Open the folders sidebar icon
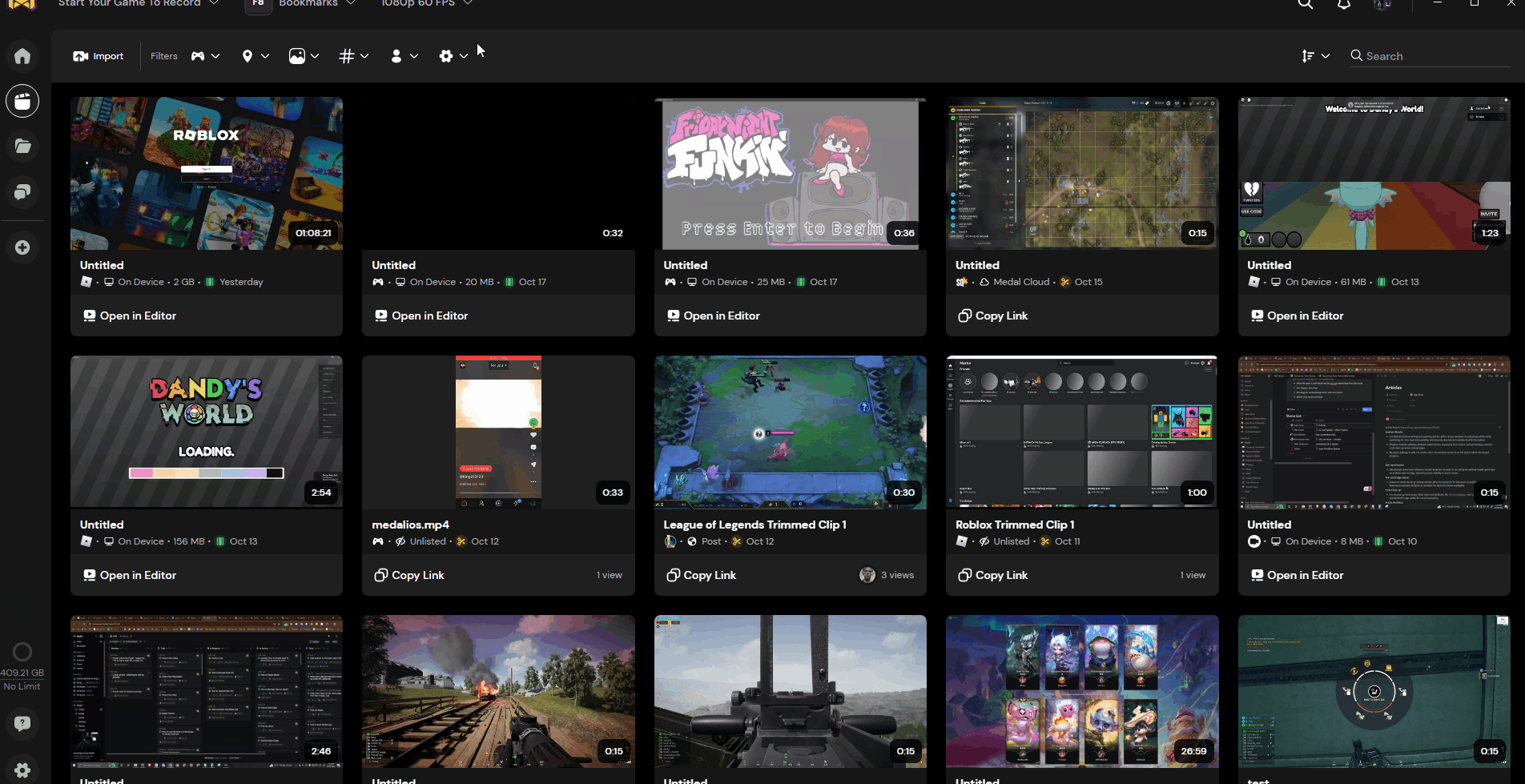The height and width of the screenshot is (784, 1525). [22, 146]
